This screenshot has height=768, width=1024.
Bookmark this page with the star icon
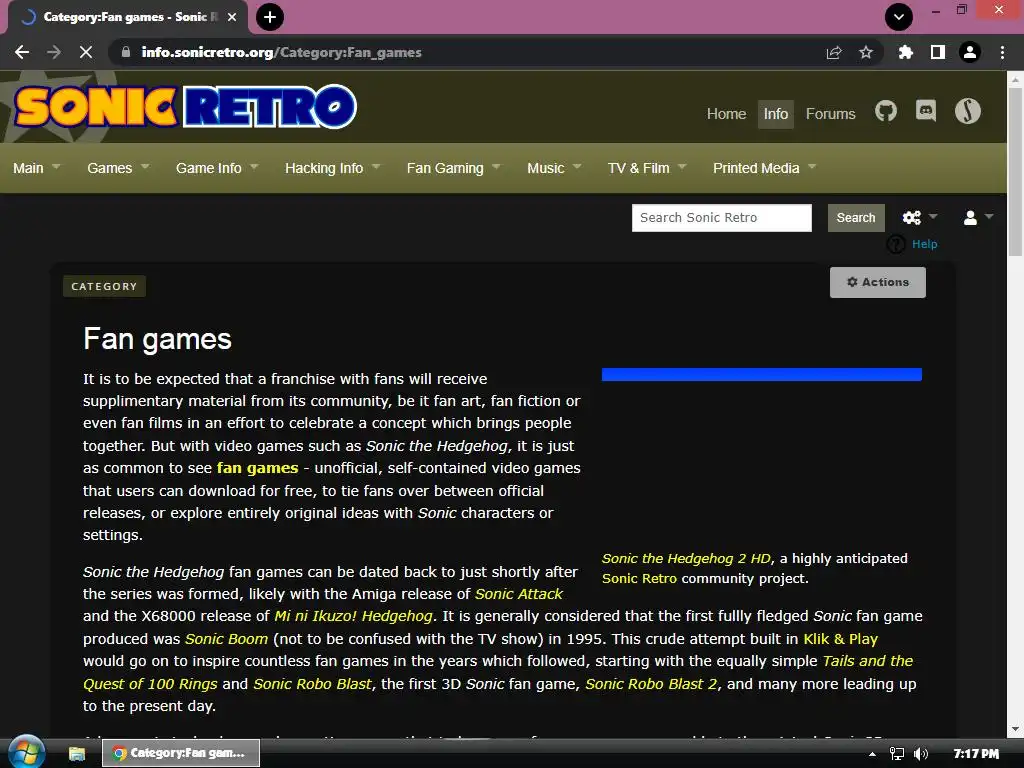tap(866, 52)
